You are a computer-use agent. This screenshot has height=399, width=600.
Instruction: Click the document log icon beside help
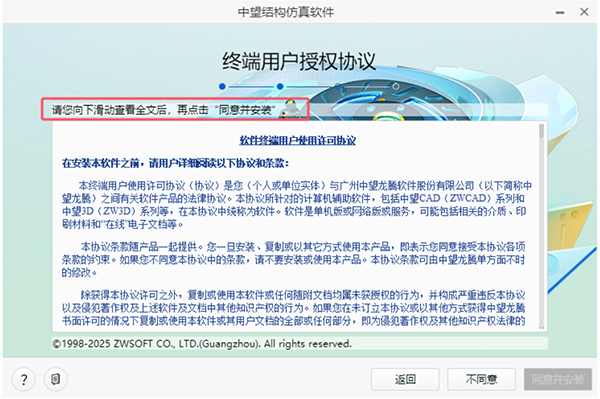coord(55,379)
